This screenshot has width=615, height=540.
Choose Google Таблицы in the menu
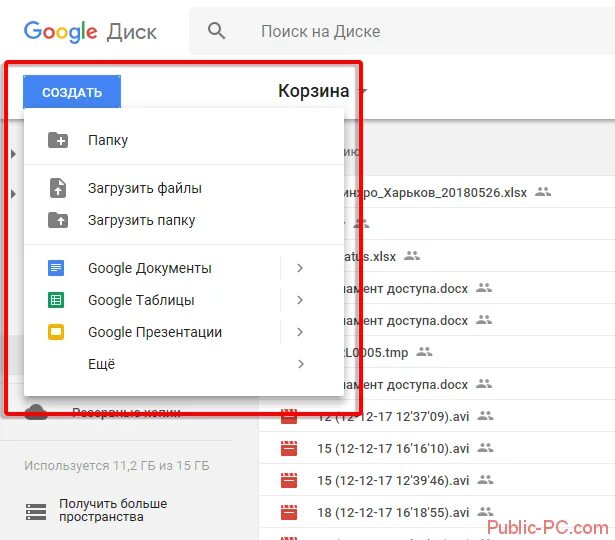coord(152,300)
